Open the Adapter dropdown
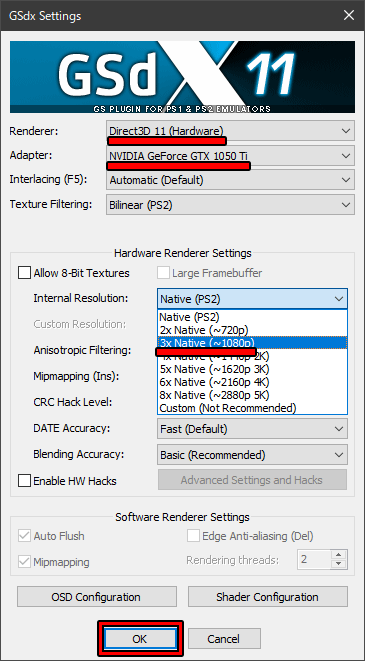 click(230, 156)
